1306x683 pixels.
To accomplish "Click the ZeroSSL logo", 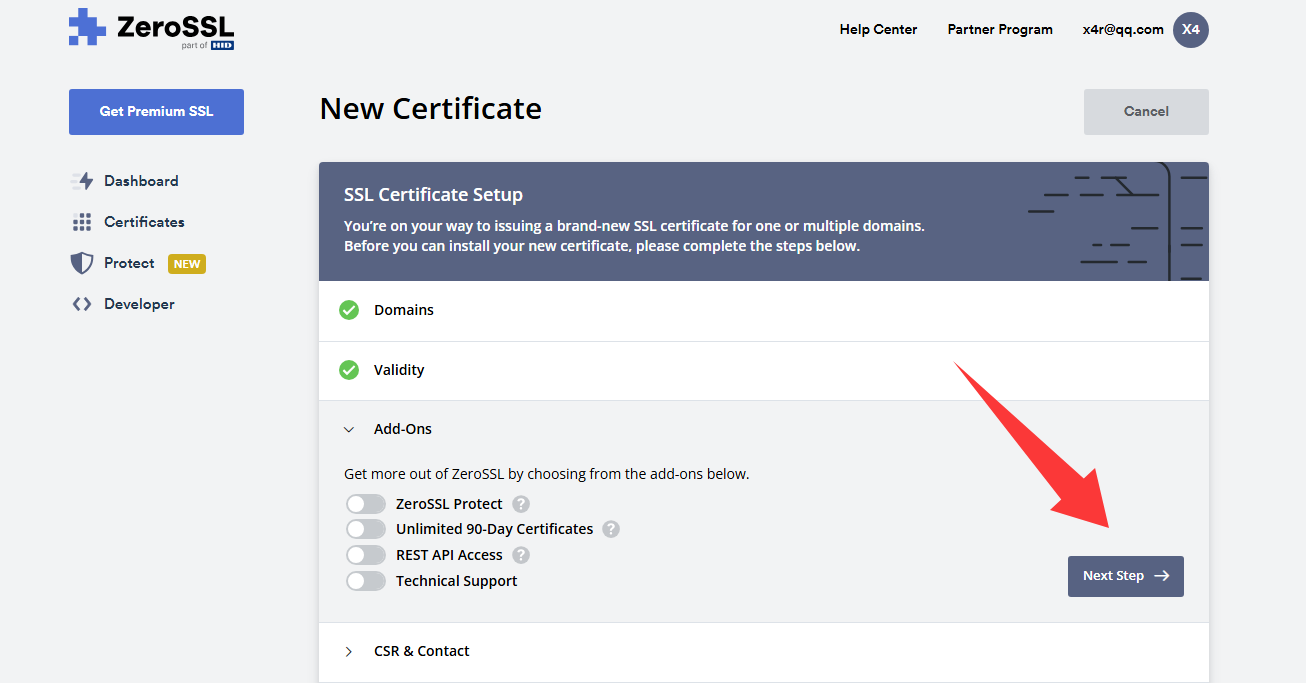I will point(151,29).
